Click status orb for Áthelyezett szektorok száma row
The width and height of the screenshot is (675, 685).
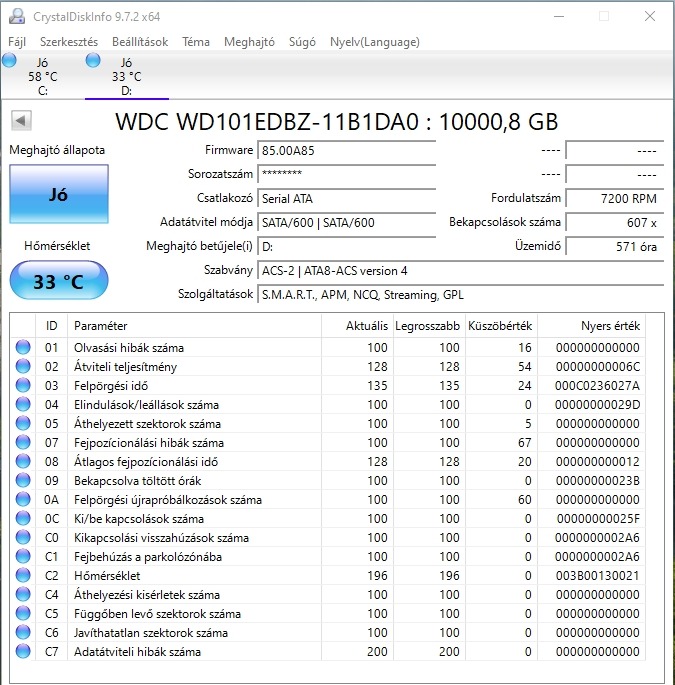pyautogui.click(x=23, y=423)
